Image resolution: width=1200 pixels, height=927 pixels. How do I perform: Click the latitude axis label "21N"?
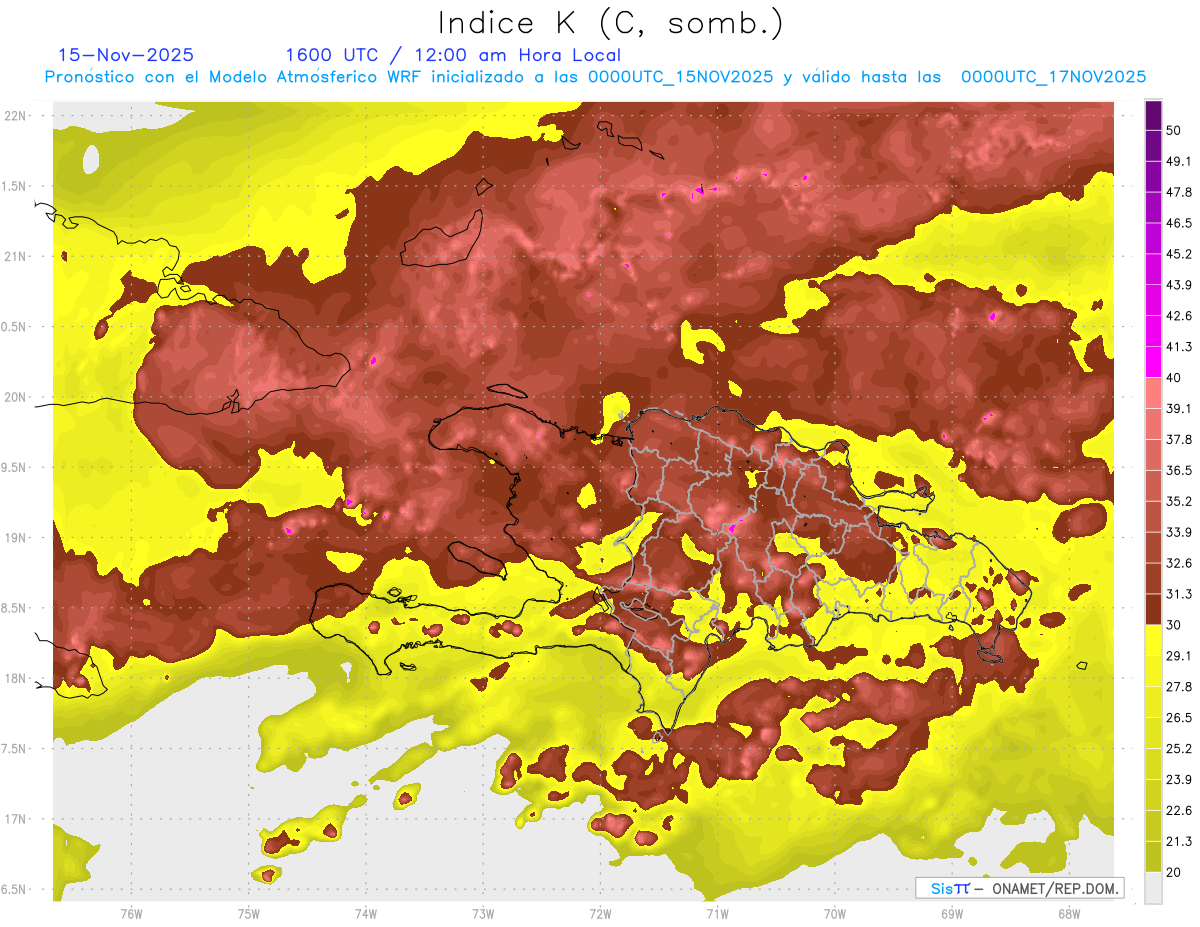[15, 256]
